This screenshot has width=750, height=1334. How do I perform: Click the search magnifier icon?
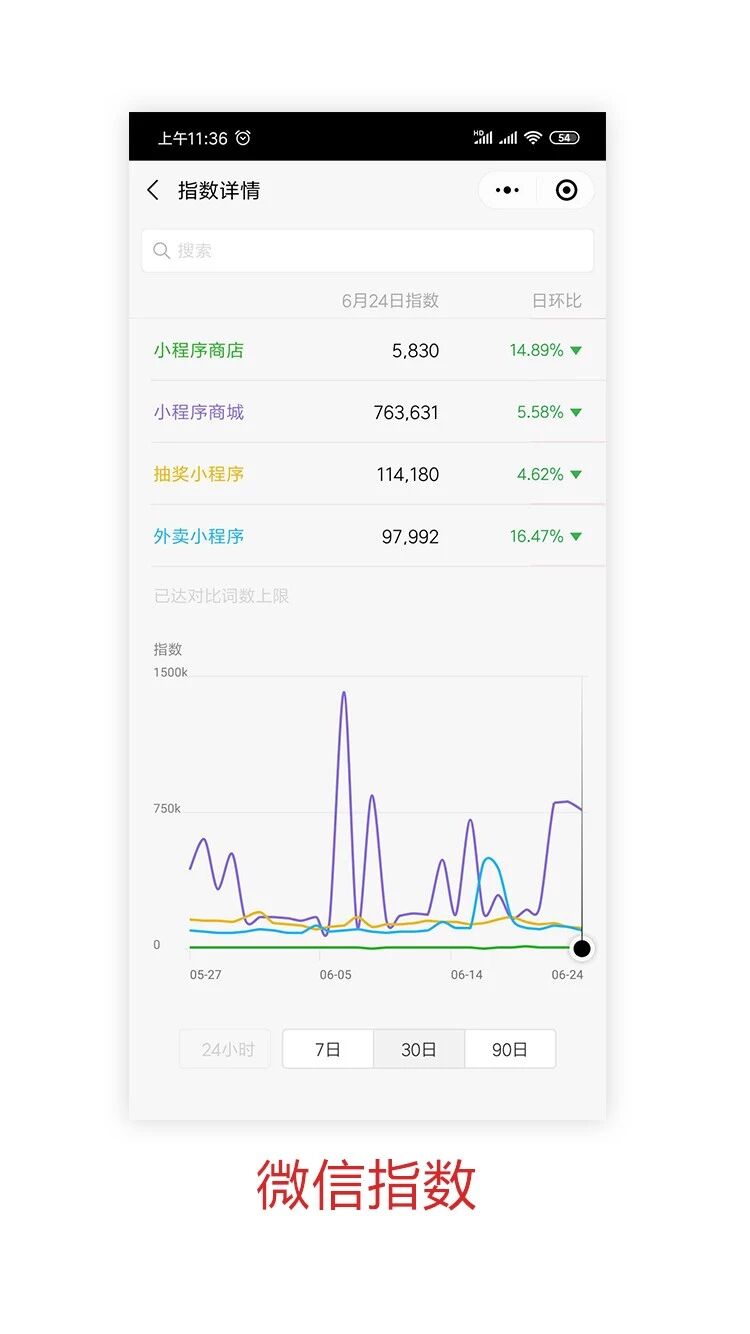pos(162,250)
